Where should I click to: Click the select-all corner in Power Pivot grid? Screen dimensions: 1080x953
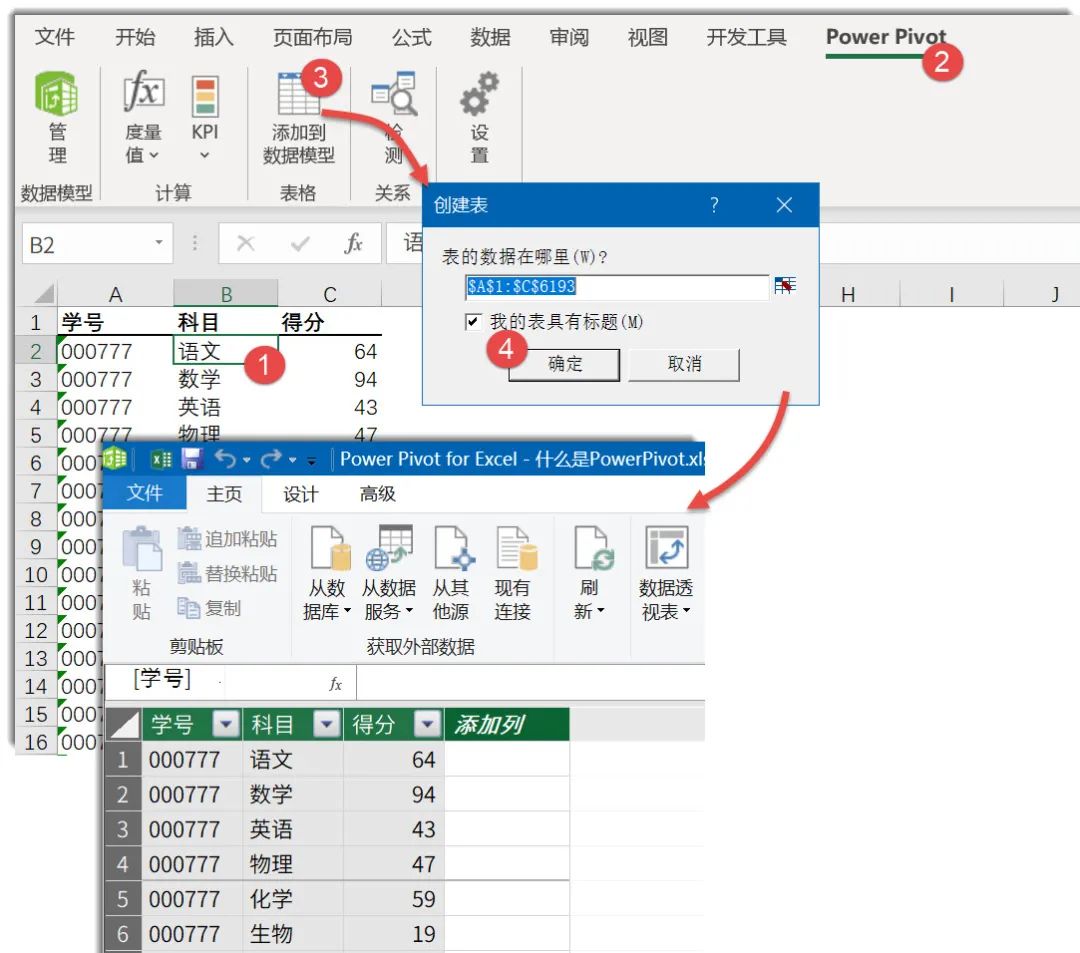click(x=123, y=724)
